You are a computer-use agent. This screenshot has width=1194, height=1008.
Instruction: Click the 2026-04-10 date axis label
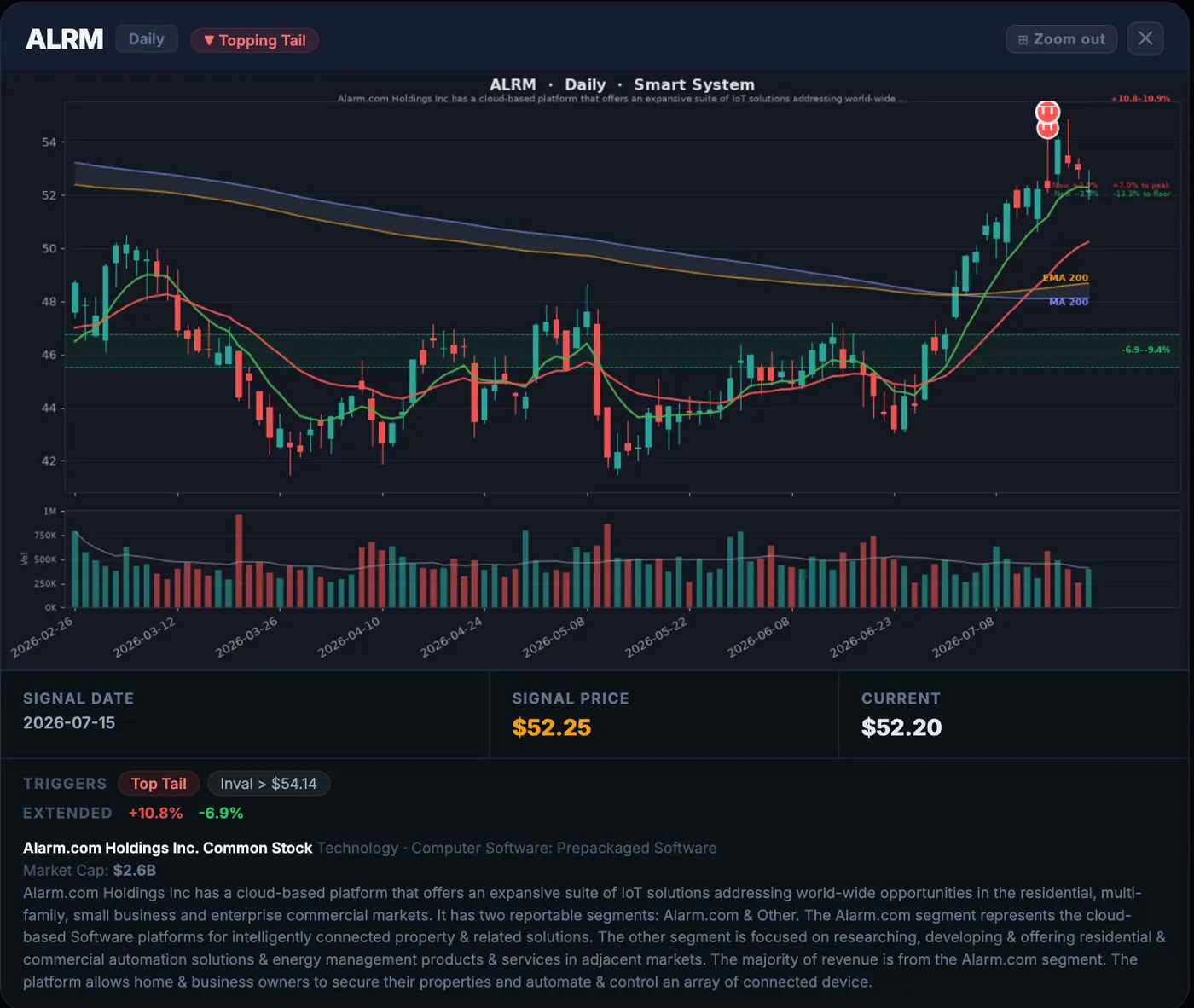(x=349, y=637)
